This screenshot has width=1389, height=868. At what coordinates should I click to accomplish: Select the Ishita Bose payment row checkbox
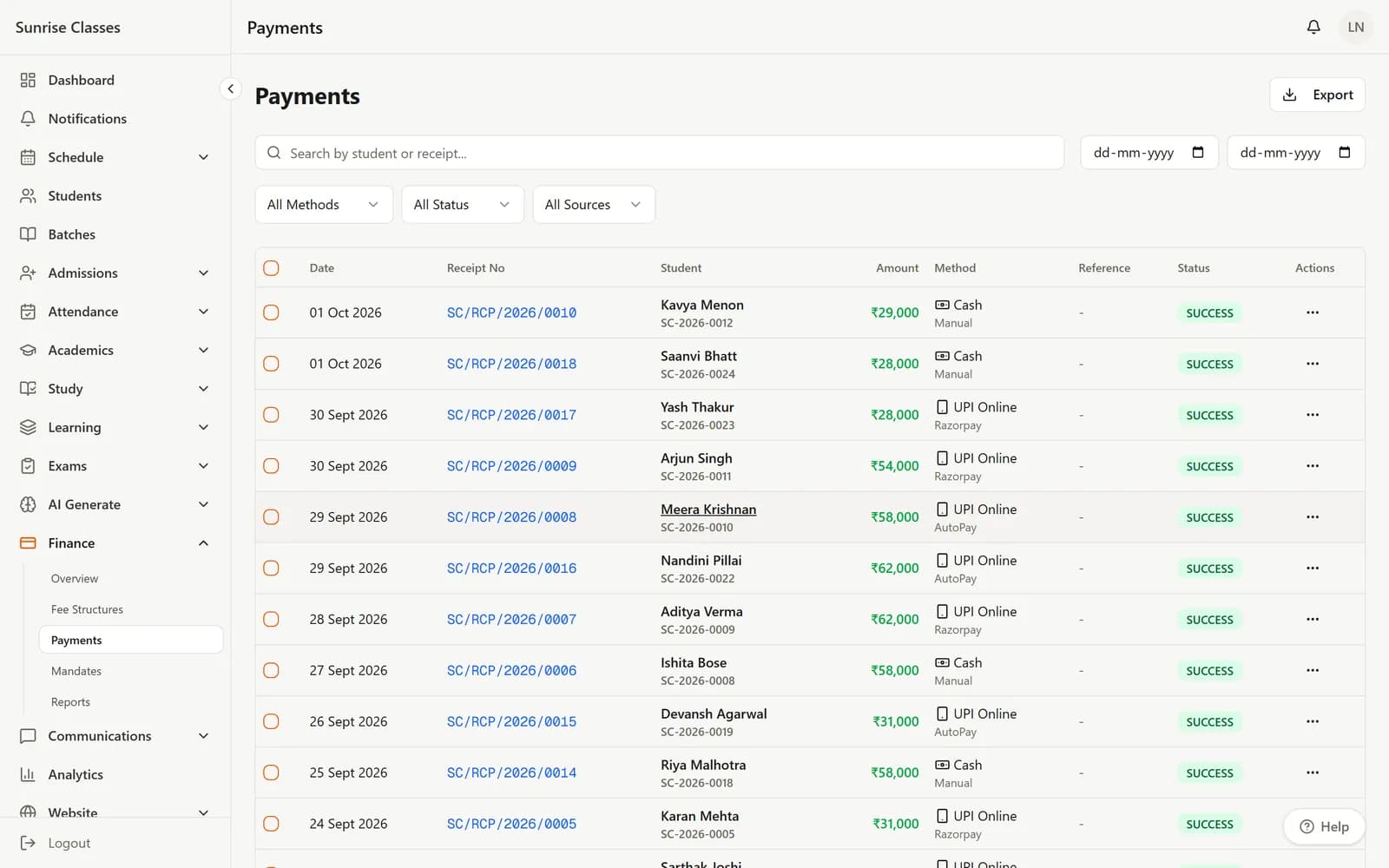click(x=271, y=671)
